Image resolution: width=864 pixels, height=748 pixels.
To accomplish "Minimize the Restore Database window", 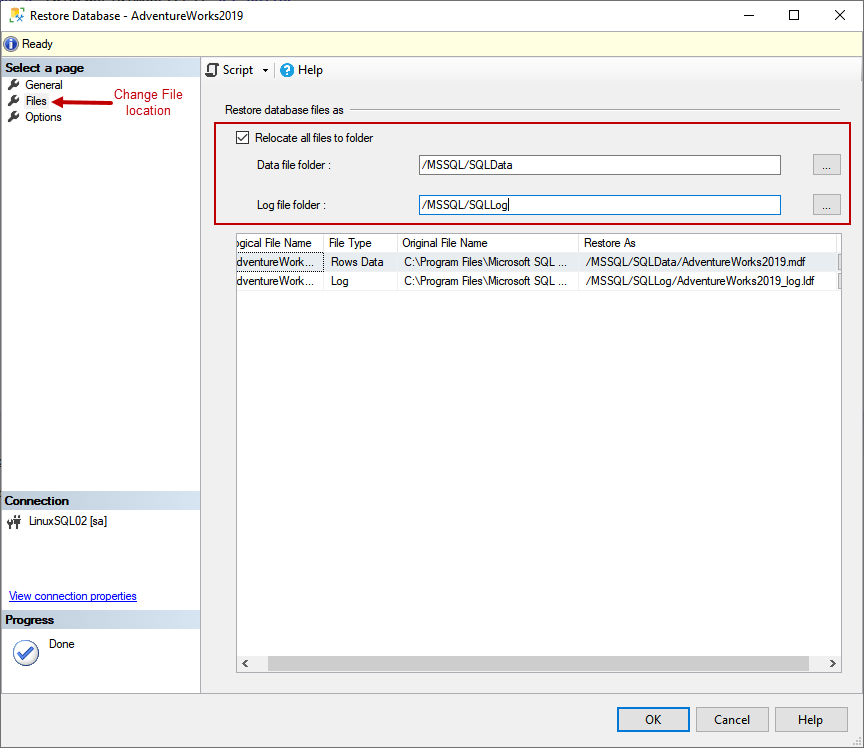I will pyautogui.click(x=749, y=15).
